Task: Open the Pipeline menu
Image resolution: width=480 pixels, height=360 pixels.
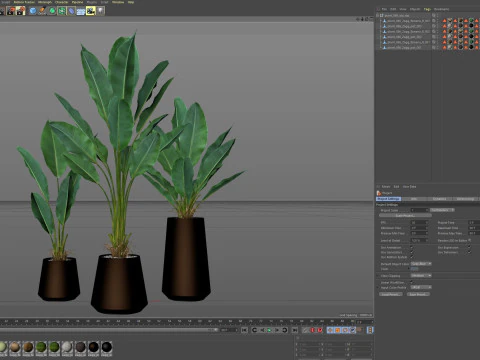Action: click(77, 2)
